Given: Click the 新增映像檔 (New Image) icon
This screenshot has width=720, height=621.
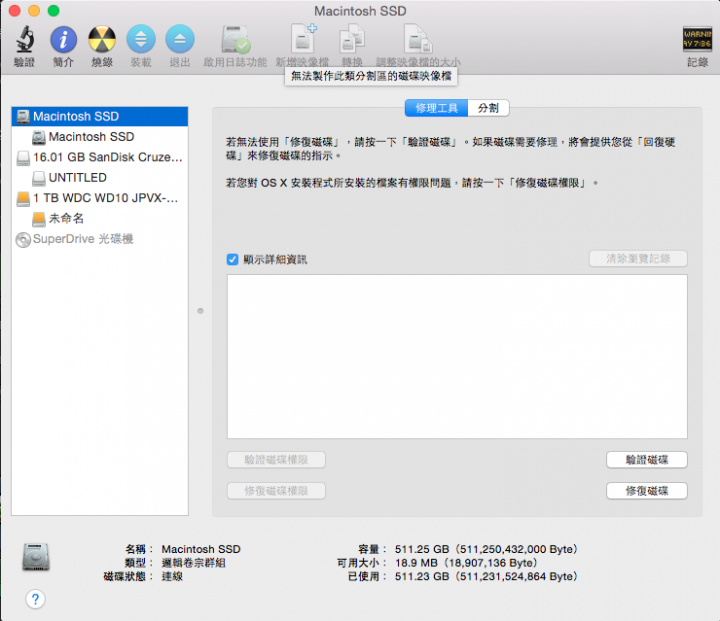Looking at the screenshot, I should (302, 40).
